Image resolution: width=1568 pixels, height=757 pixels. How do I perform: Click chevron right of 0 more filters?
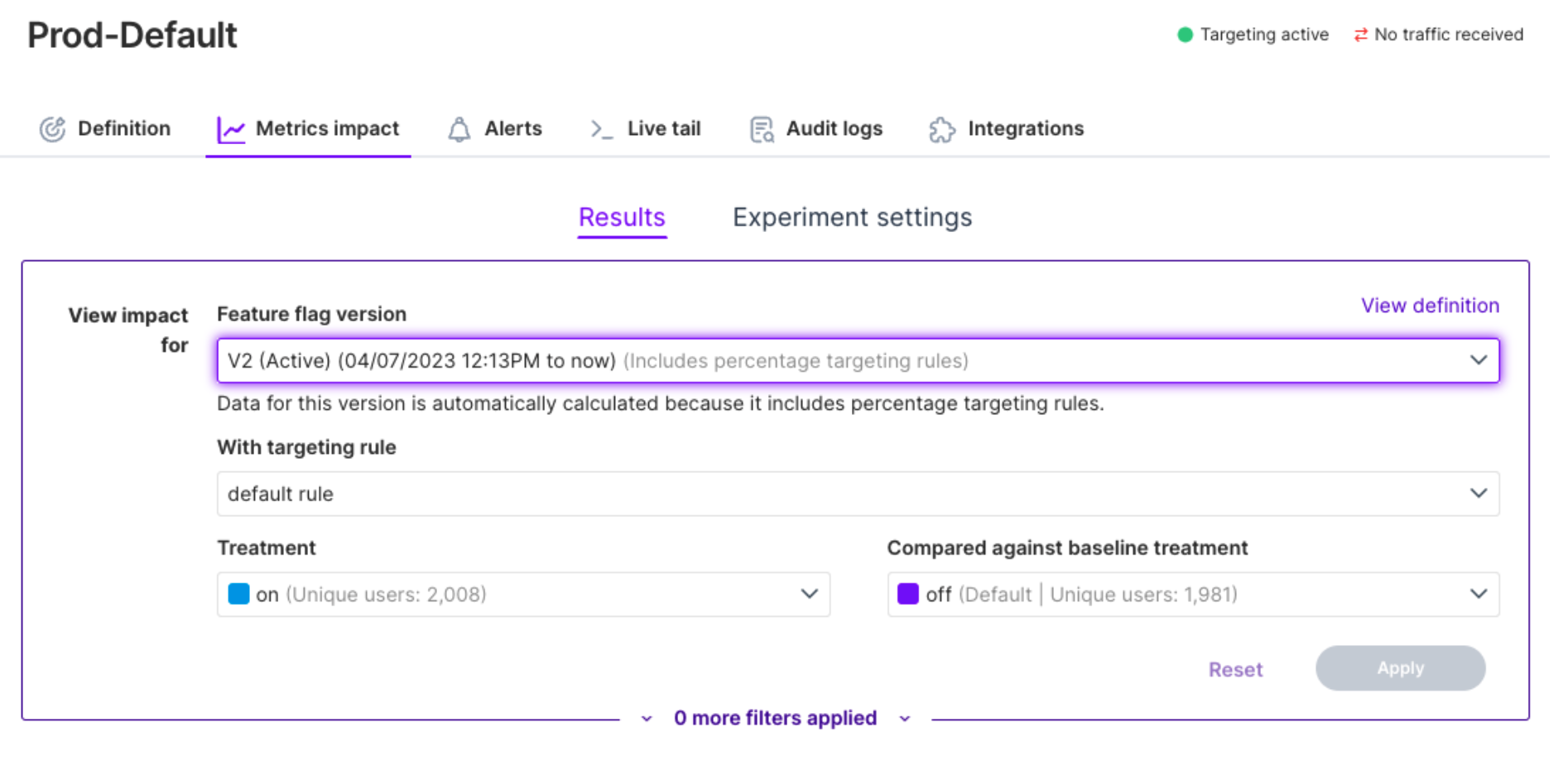905,719
